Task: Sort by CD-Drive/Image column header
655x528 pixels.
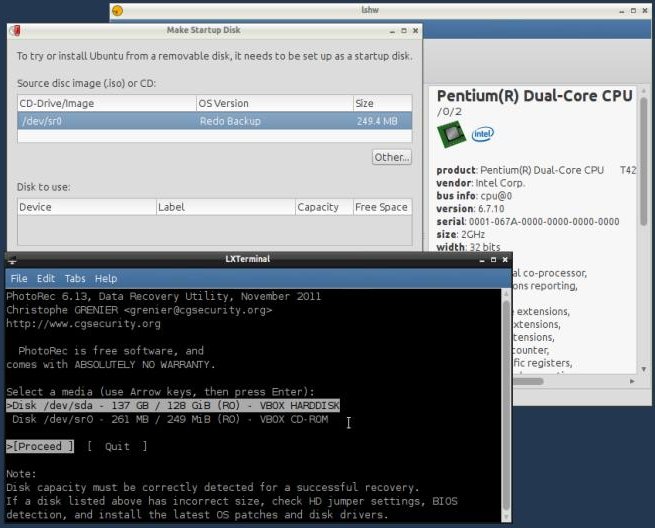Action: point(107,104)
